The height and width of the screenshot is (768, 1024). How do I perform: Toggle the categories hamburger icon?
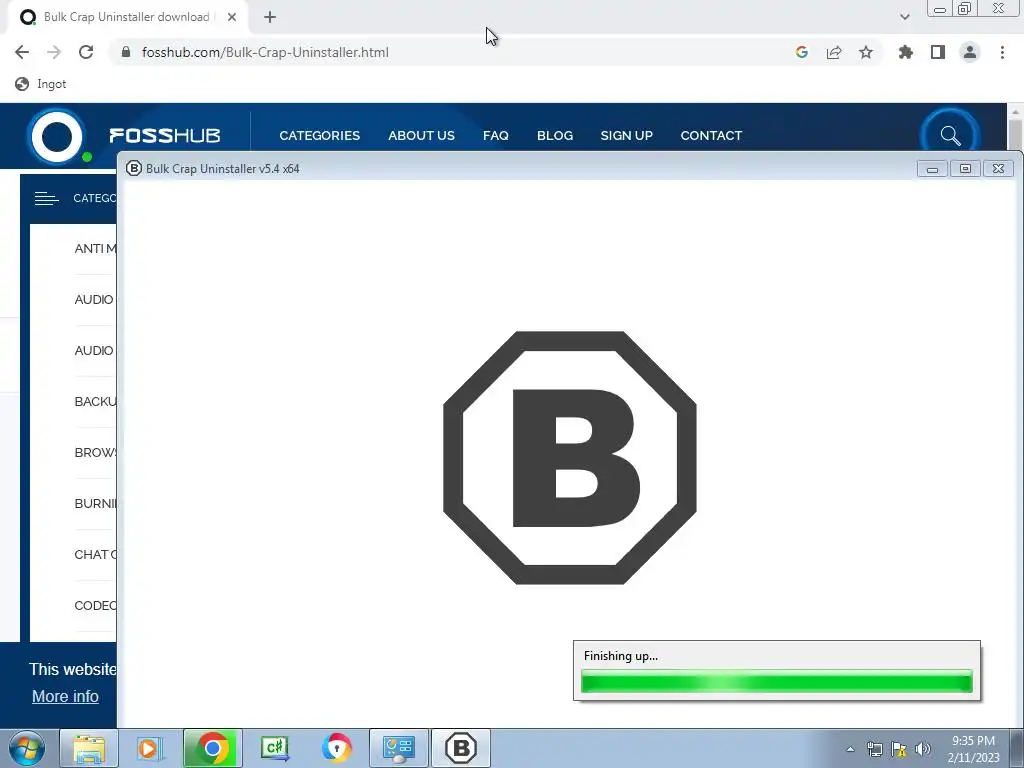pyautogui.click(x=46, y=198)
